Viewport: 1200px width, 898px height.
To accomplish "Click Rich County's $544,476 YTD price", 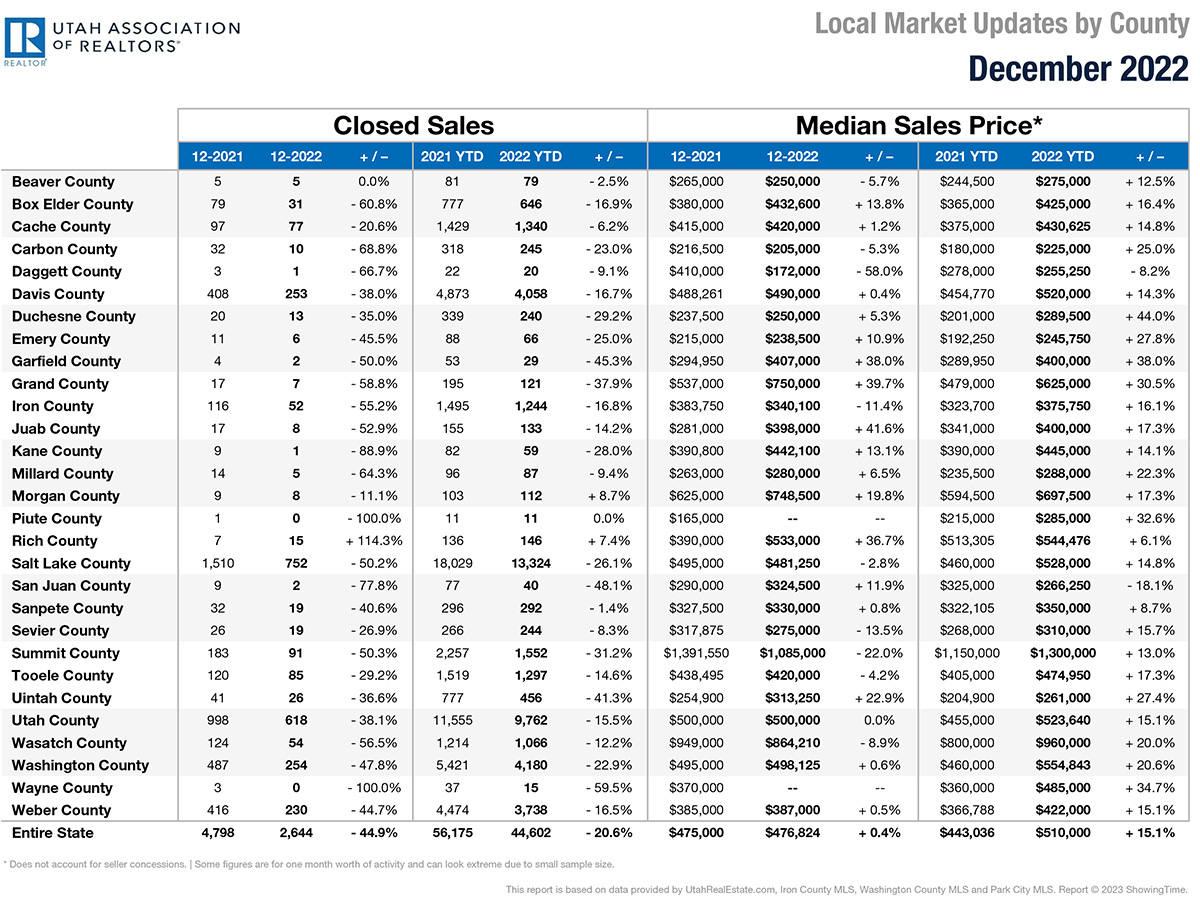I will 1063,541.
